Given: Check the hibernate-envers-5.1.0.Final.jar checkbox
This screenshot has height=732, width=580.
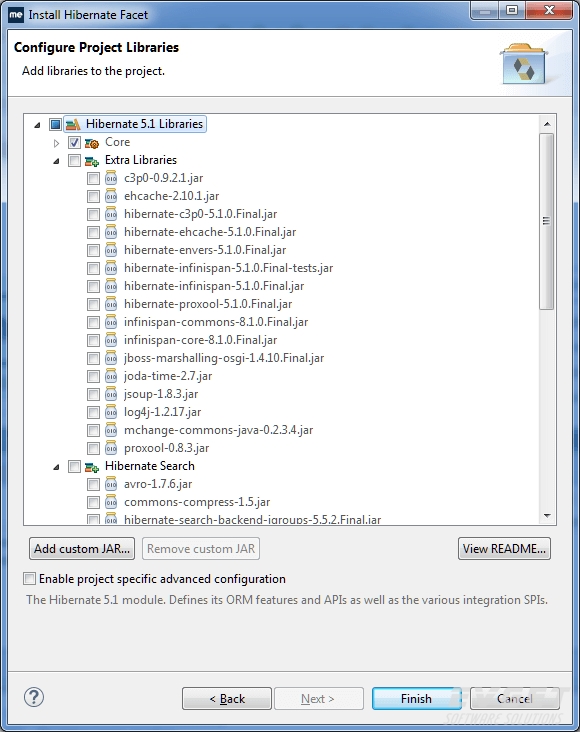Looking at the screenshot, I should pos(93,250).
